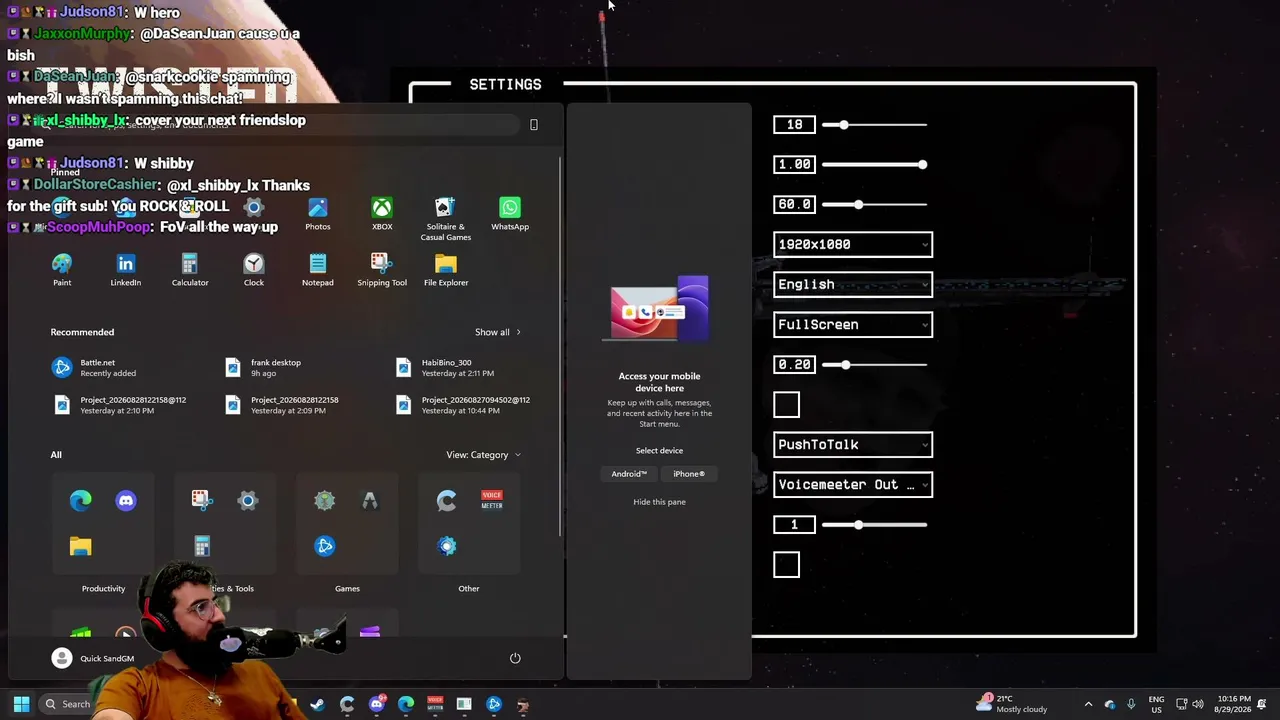
Task: Open the Clock app
Action: (x=254, y=270)
